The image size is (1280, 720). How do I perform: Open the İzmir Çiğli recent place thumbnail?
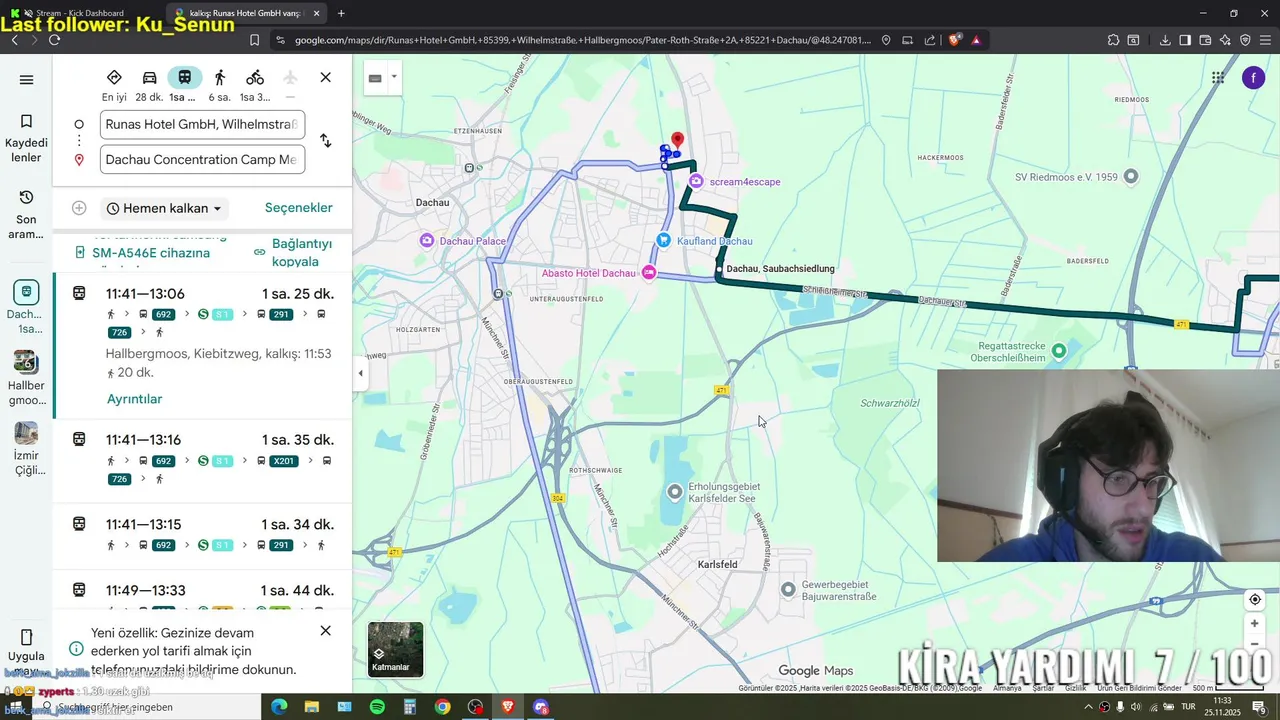(26, 449)
